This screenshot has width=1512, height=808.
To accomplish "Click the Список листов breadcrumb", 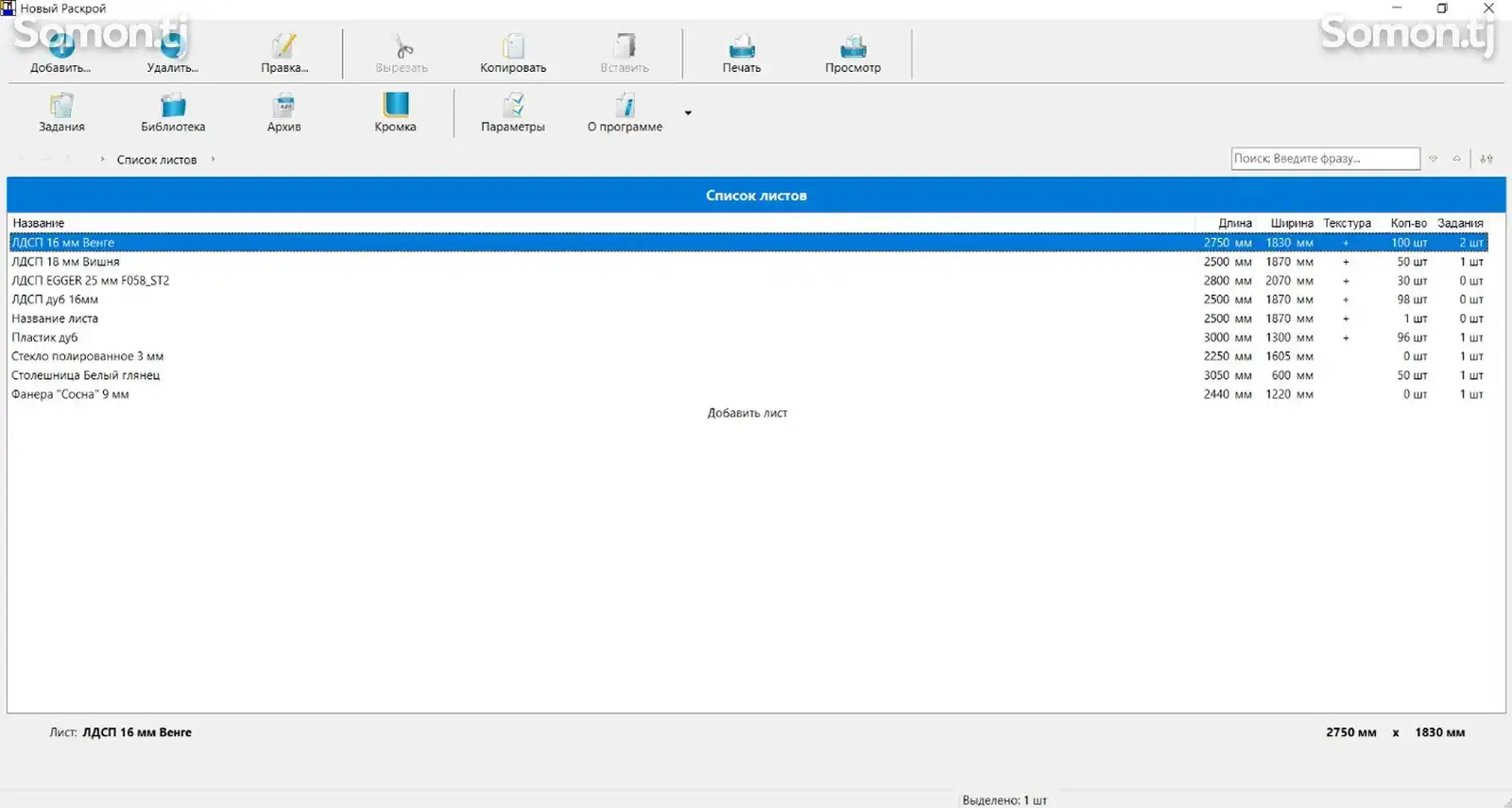I will tap(157, 160).
